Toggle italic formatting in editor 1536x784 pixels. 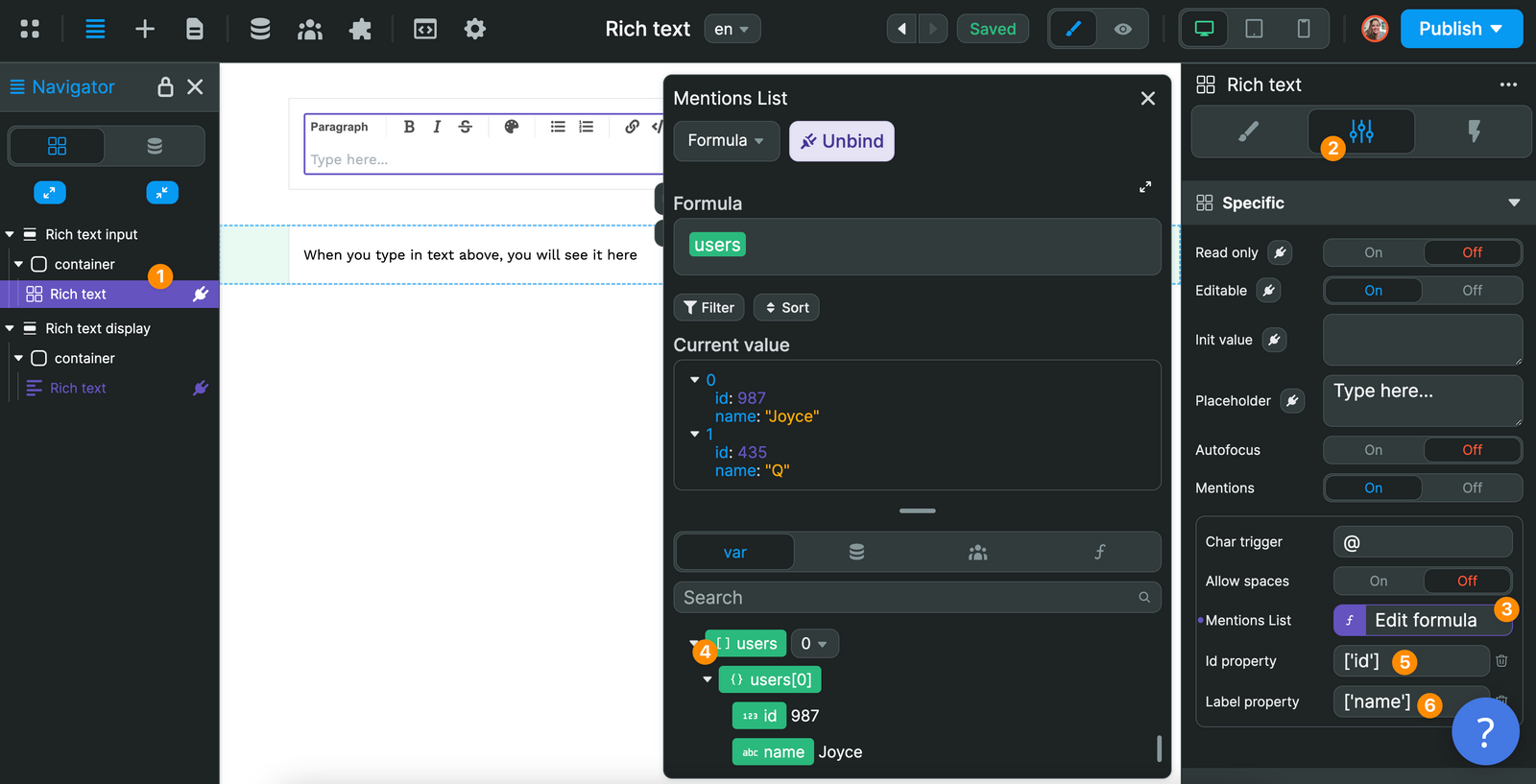tap(437, 127)
